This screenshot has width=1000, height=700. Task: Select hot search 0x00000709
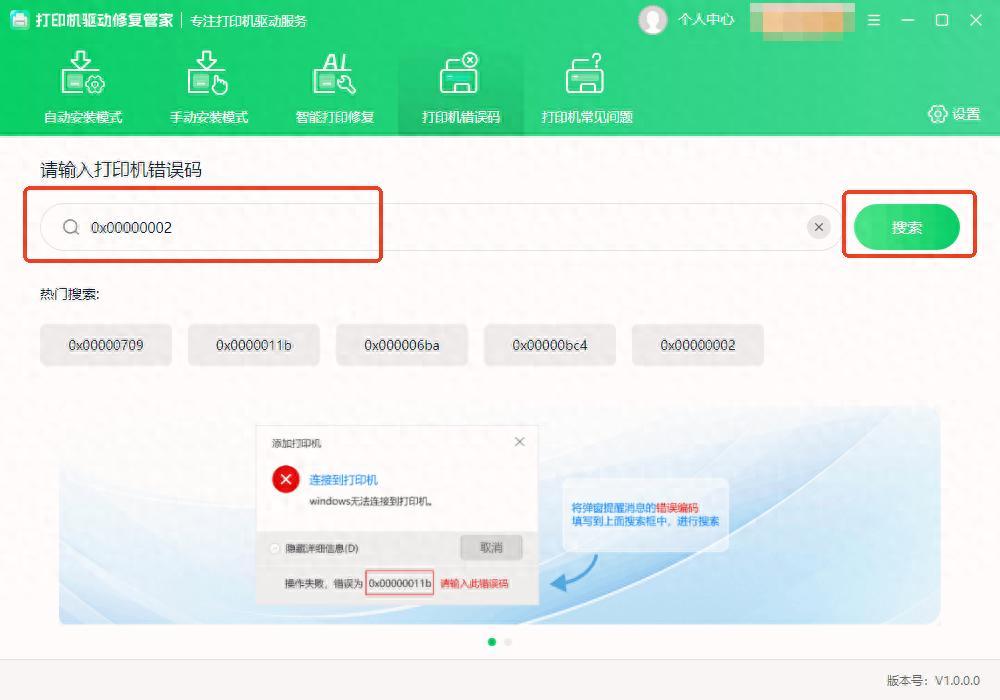click(x=106, y=345)
